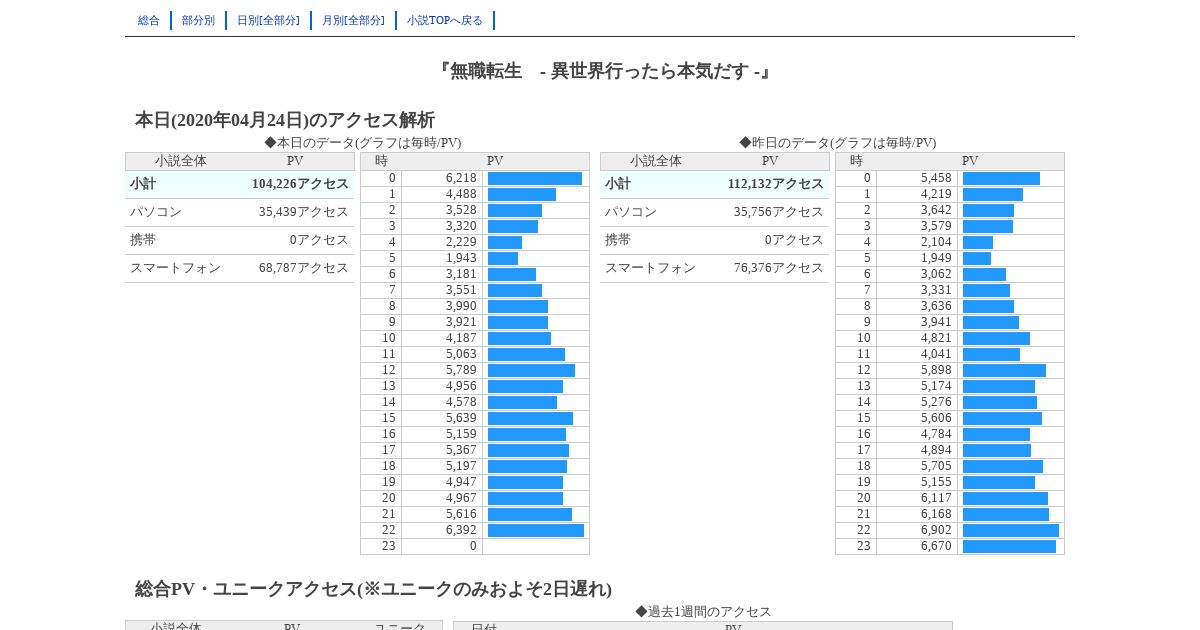Click today's hour 22 bar showing 6,392
This screenshot has height=630, width=1200.
pyautogui.click(x=536, y=530)
